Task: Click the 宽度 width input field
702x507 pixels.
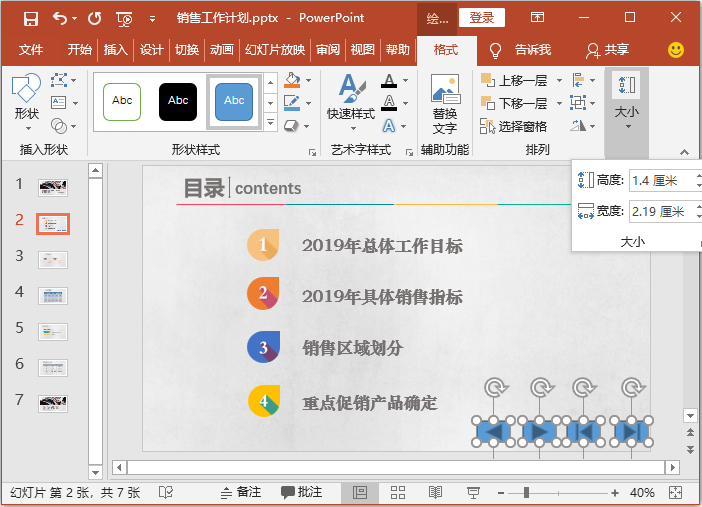Action: pos(664,211)
